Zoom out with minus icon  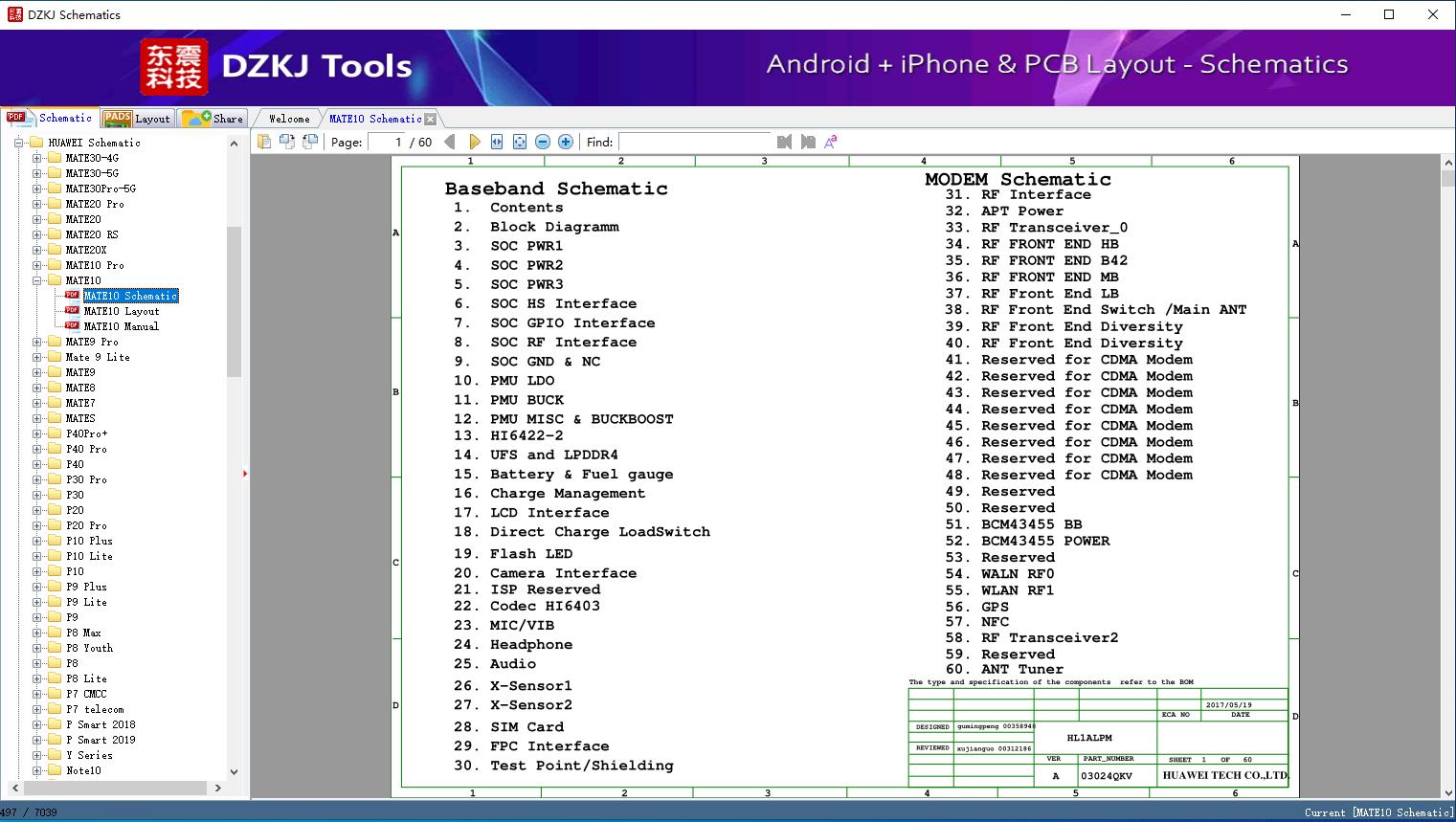[x=543, y=142]
